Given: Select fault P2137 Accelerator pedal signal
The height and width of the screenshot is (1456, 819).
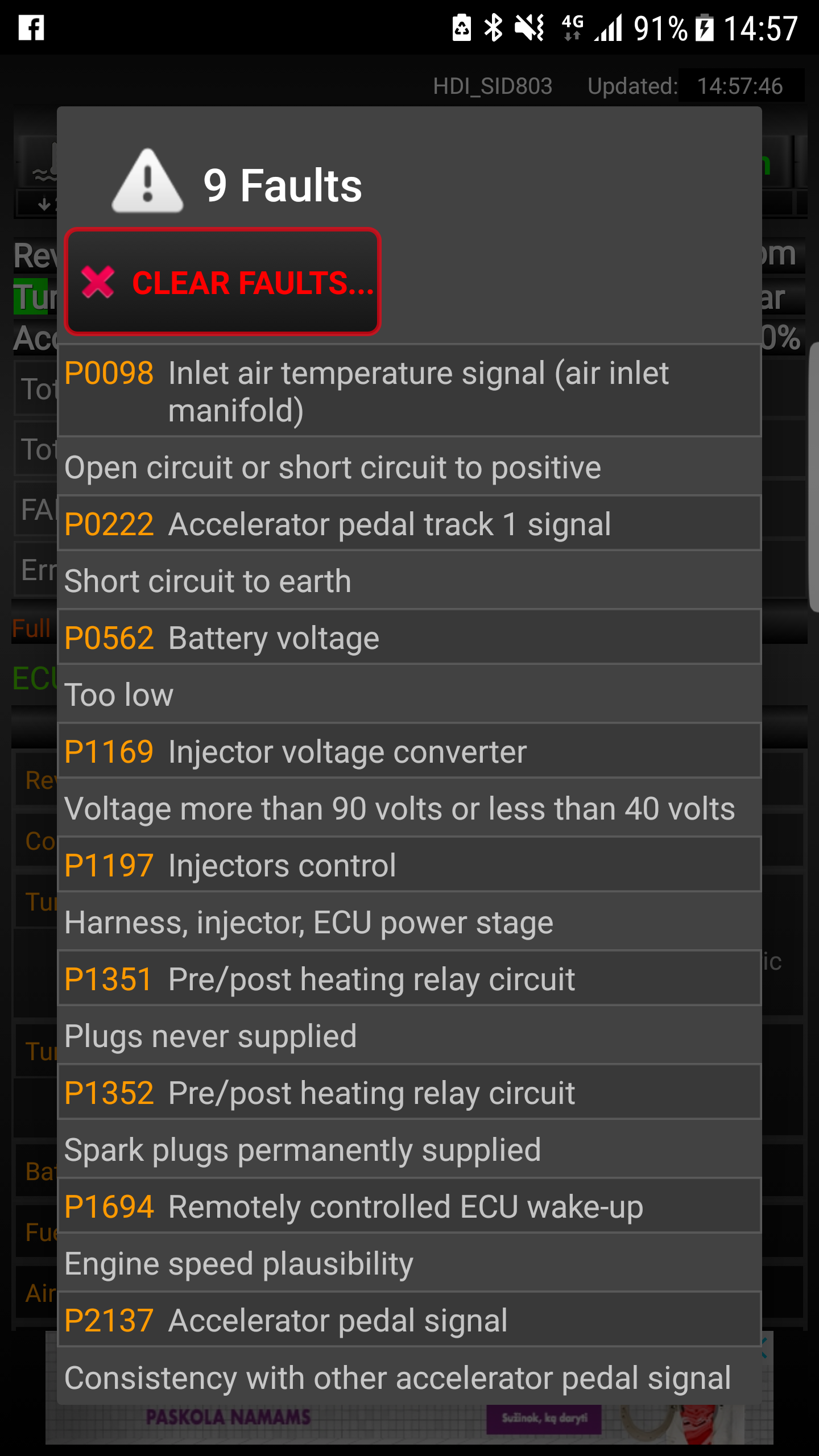Looking at the screenshot, I should [x=409, y=1320].
